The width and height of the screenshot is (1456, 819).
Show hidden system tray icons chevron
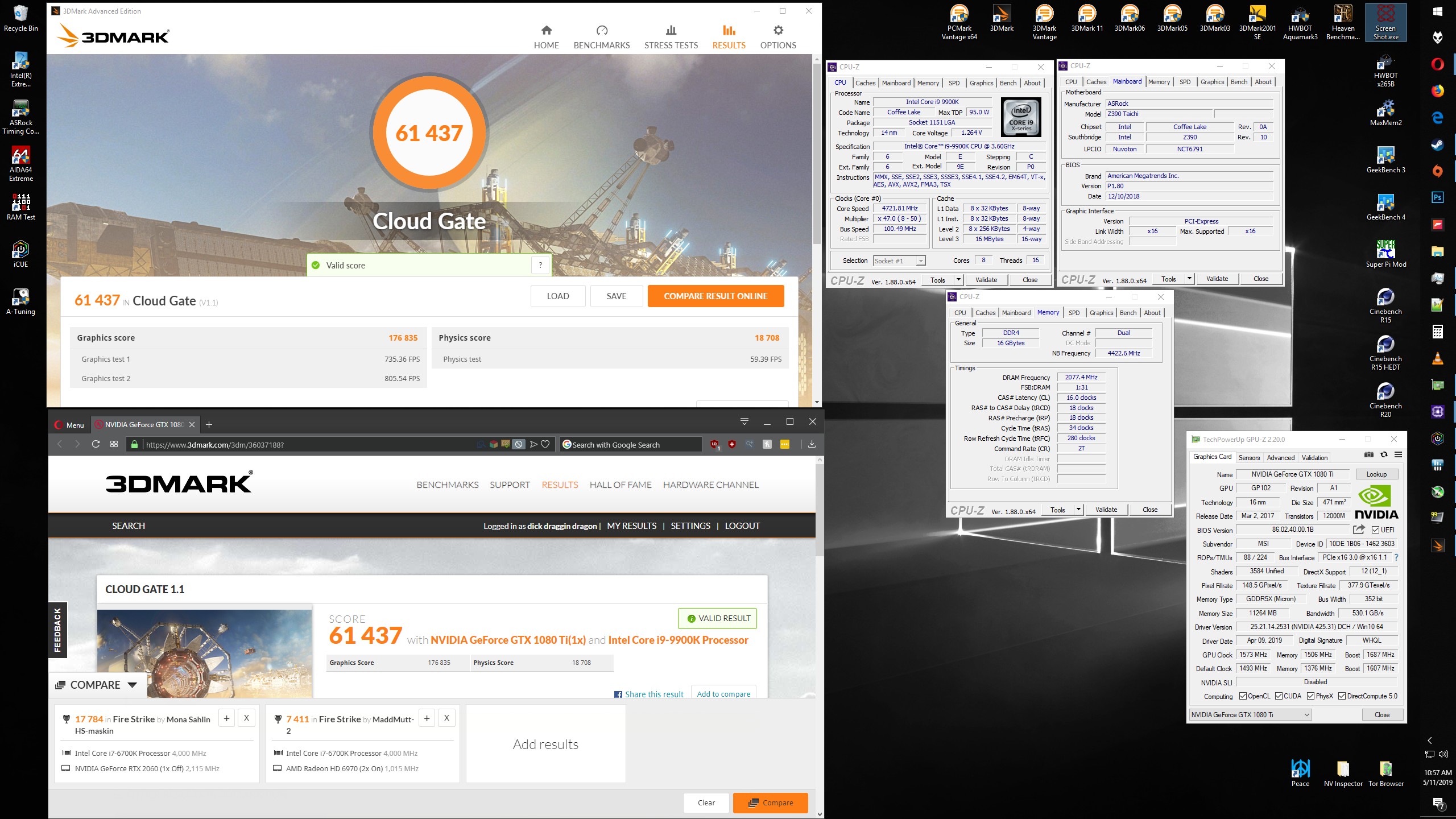click(x=1430, y=740)
